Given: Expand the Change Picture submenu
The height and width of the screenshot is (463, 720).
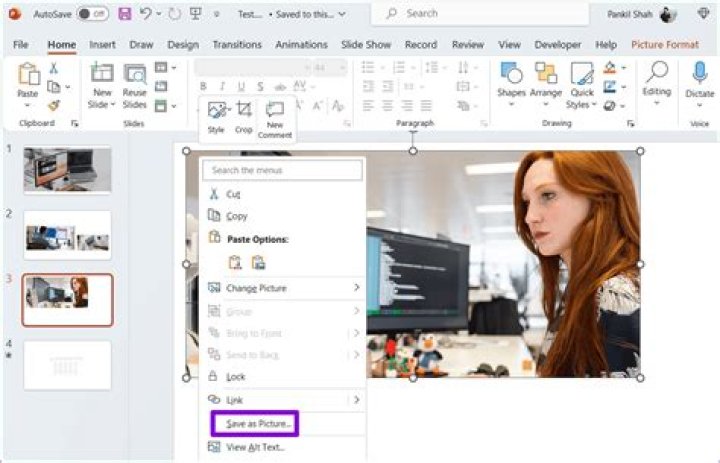Looking at the screenshot, I should (x=357, y=288).
